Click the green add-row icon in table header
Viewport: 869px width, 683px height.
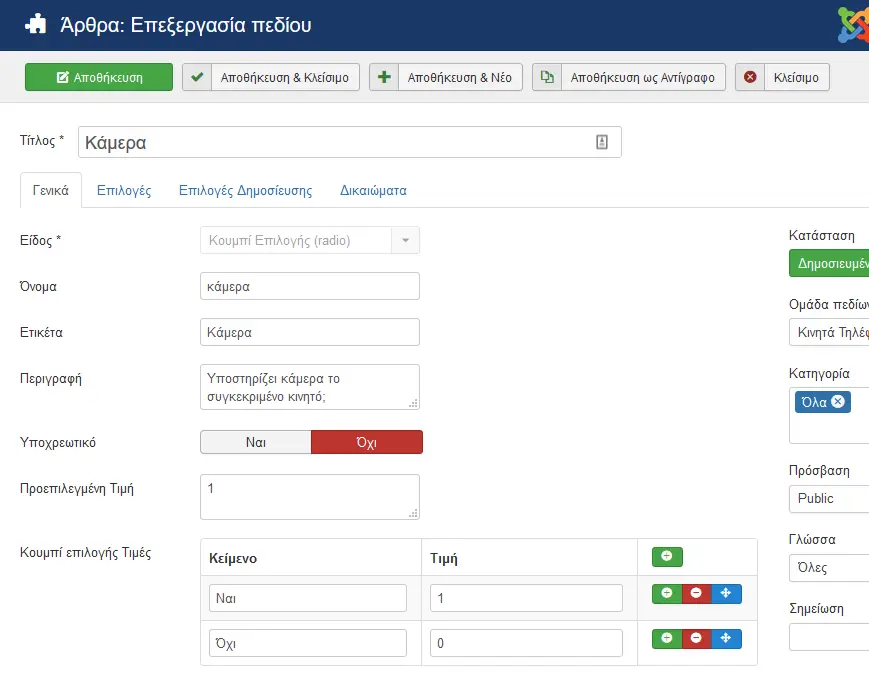click(x=667, y=557)
